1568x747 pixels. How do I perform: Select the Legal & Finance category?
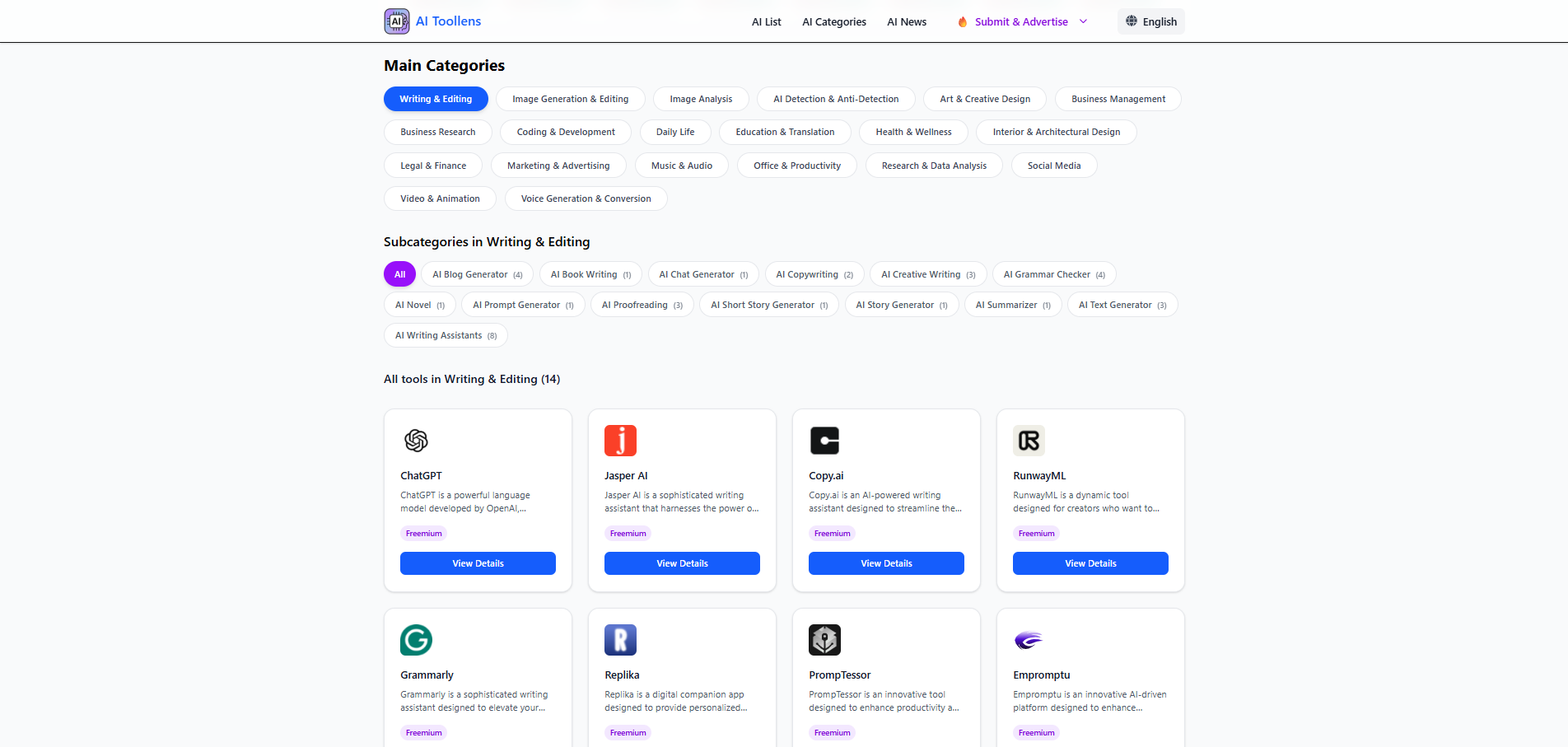click(x=433, y=166)
